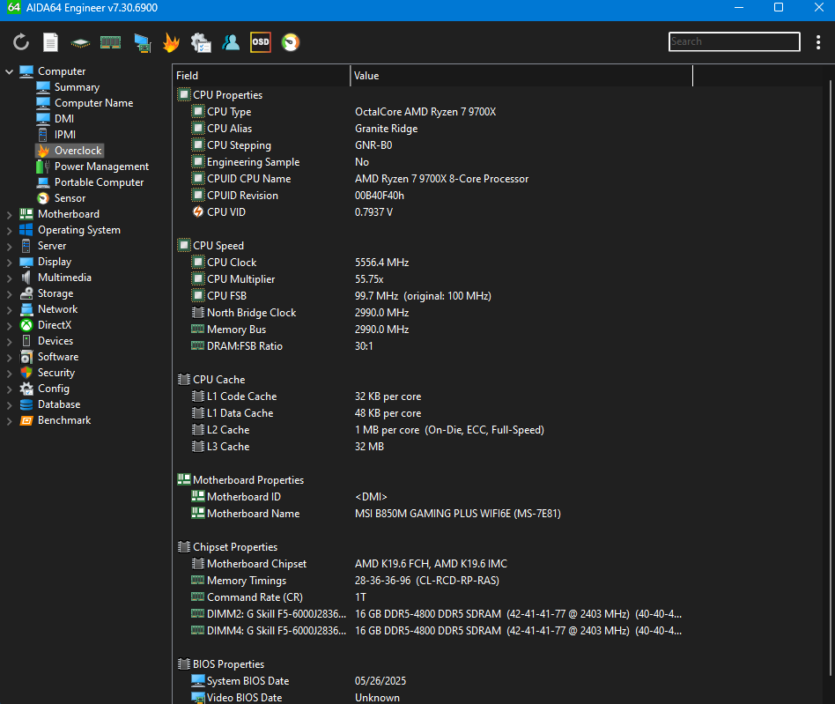Open the Report document icon in toolbar
835x704 pixels.
click(51, 42)
